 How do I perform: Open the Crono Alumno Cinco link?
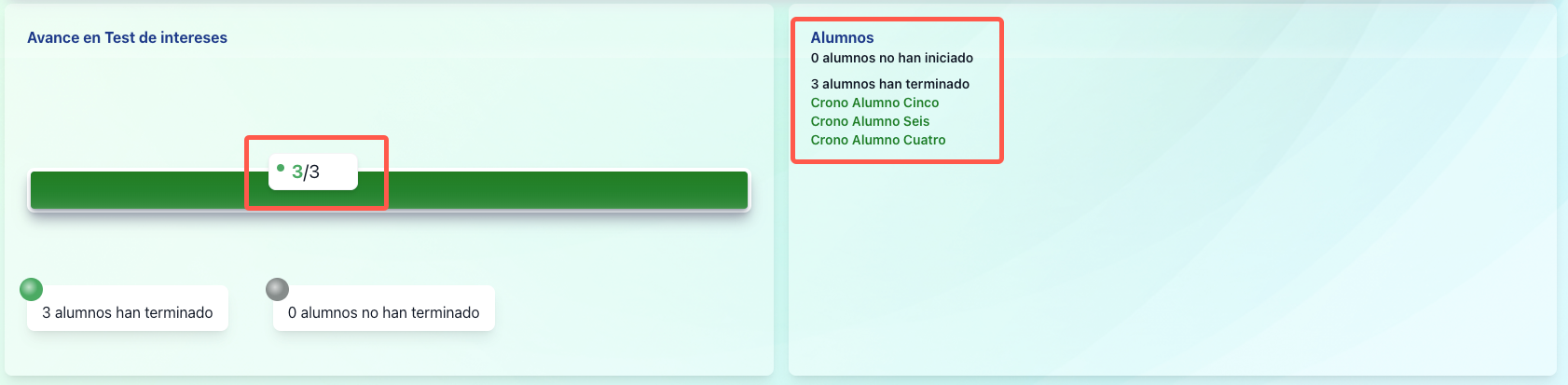pos(874,103)
